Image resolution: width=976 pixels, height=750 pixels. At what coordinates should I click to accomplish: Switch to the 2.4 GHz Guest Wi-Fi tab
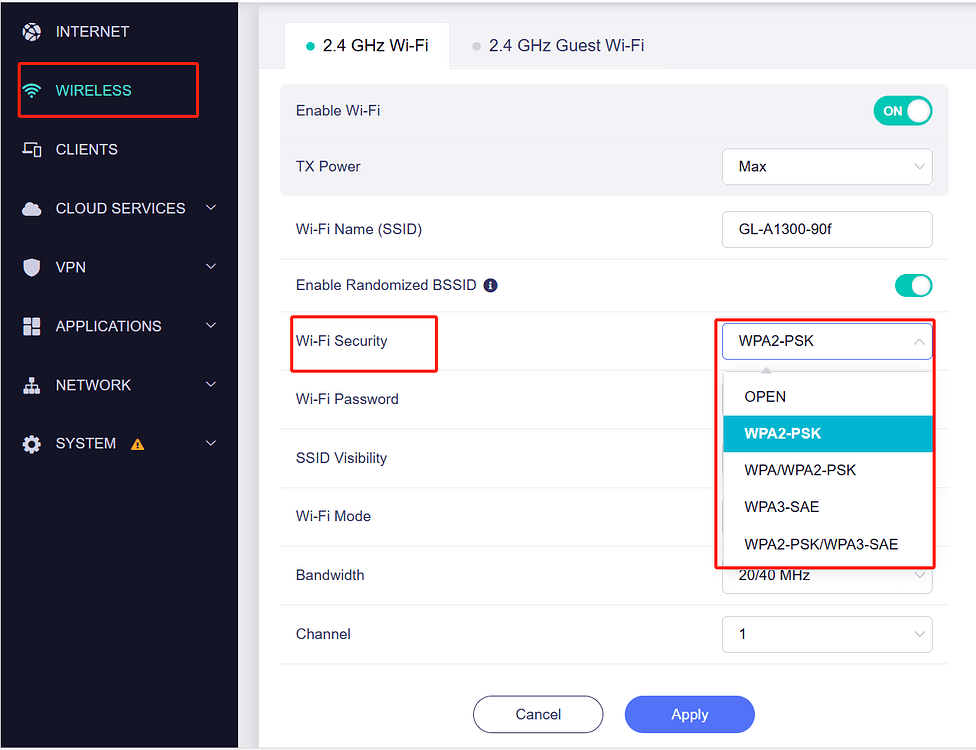558,46
